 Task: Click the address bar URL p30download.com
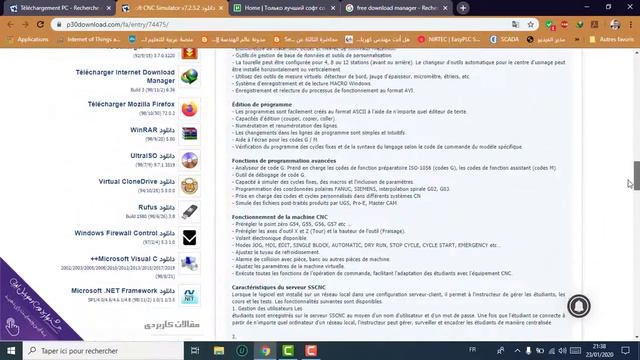tap(117, 24)
